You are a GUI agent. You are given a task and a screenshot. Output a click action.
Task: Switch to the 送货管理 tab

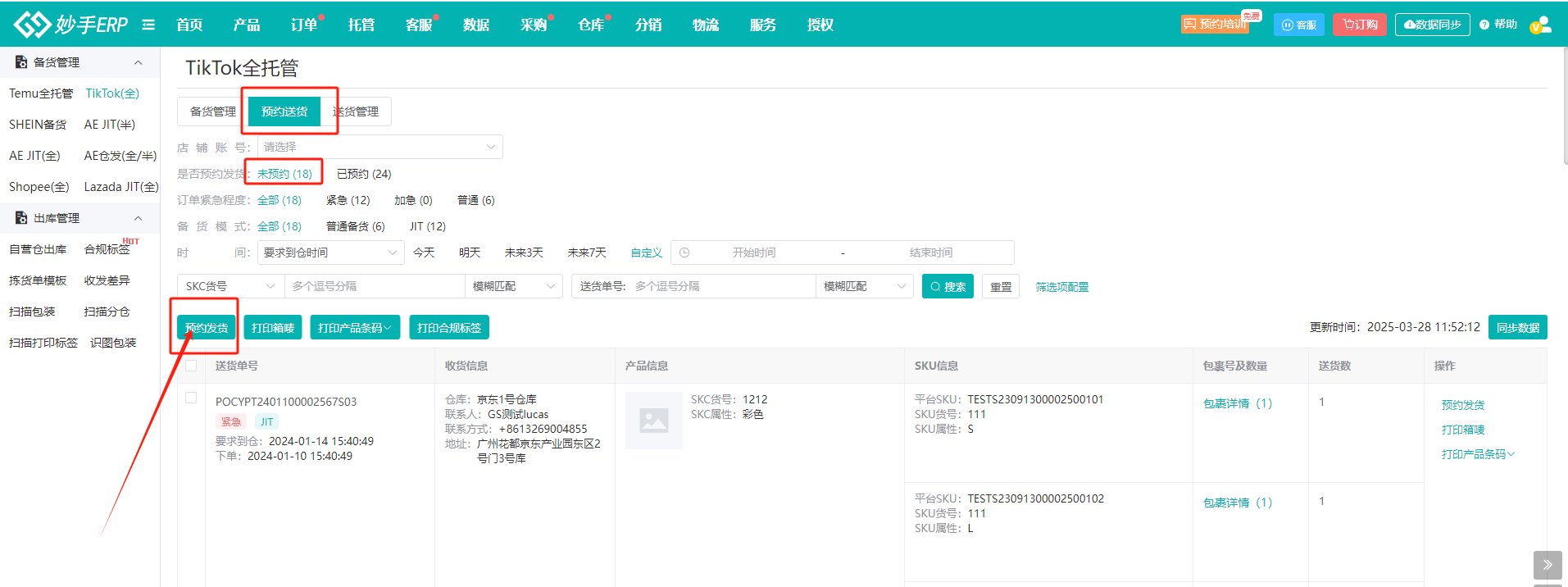(356, 111)
